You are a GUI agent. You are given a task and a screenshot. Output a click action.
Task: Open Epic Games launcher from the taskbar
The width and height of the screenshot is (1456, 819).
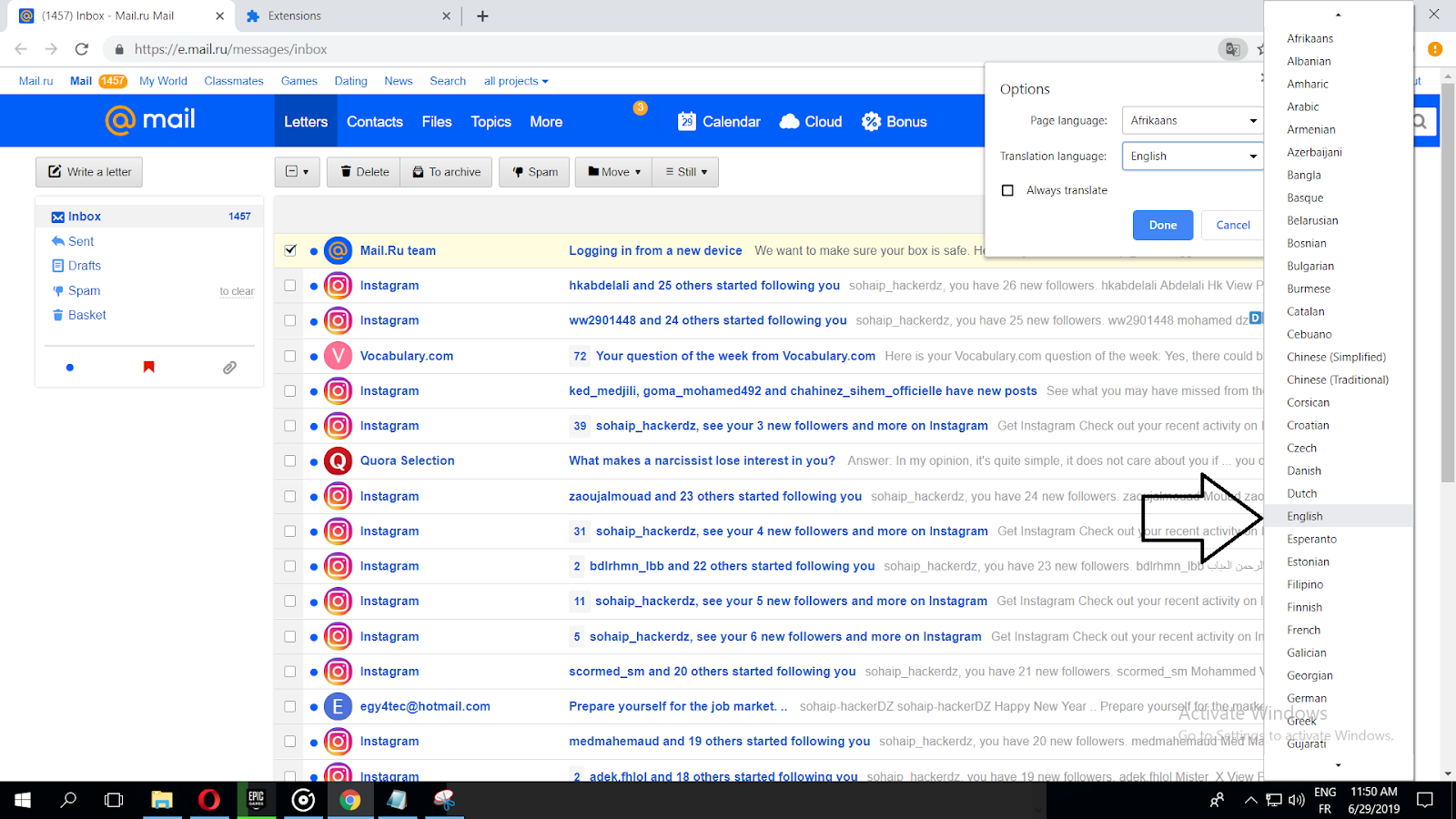coord(257,800)
